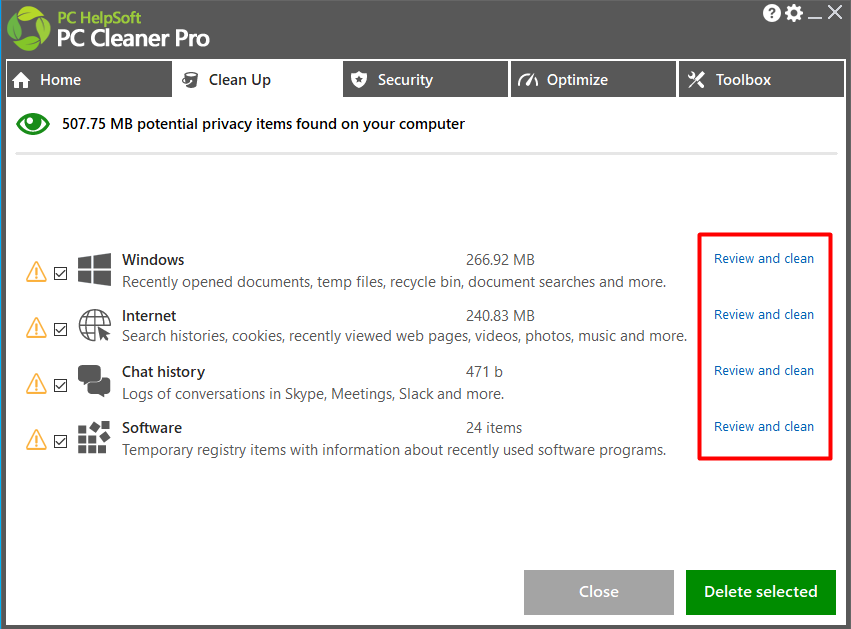Image resolution: width=851 pixels, height=629 pixels.
Task: Open the Security tab
Action: (425, 79)
